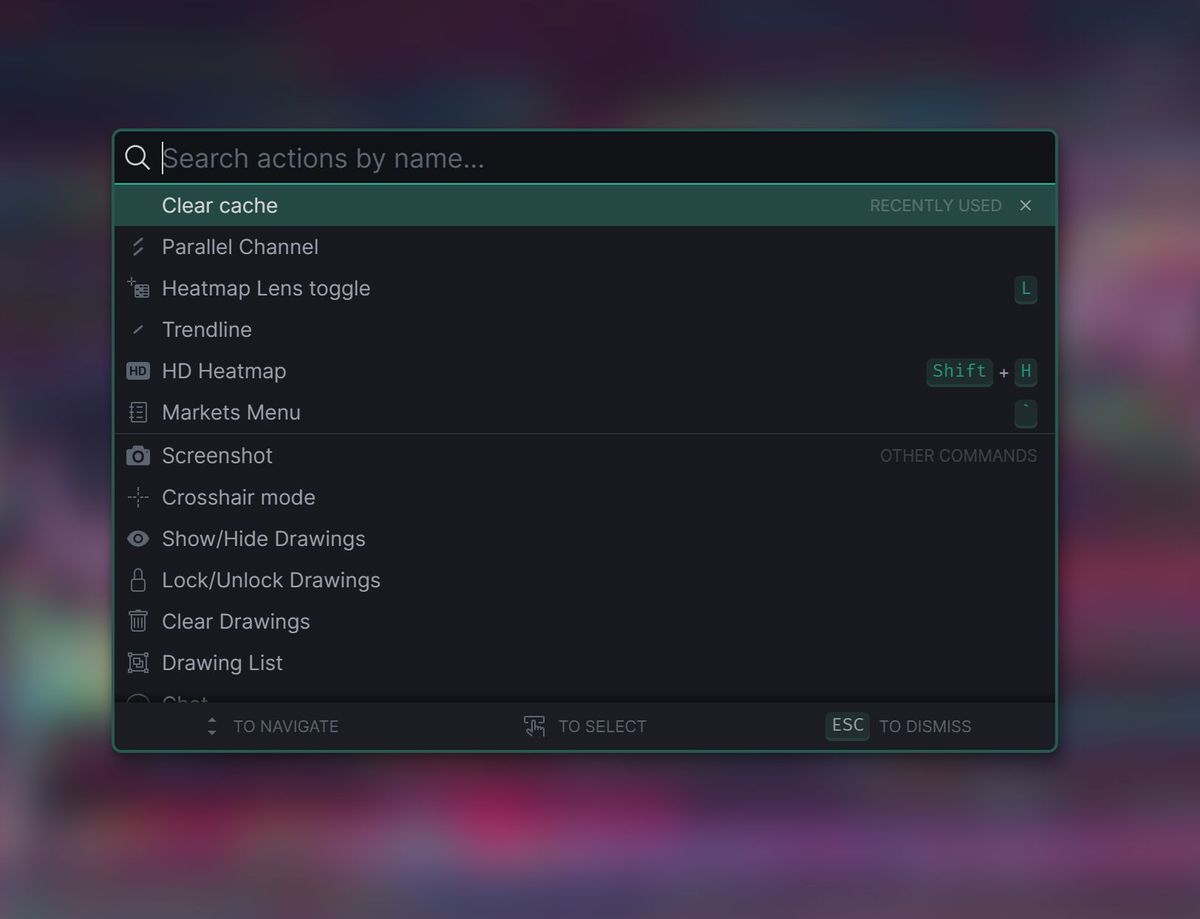This screenshot has width=1200, height=919.
Task: Activate the HD Heatmap command
Action: [585, 371]
